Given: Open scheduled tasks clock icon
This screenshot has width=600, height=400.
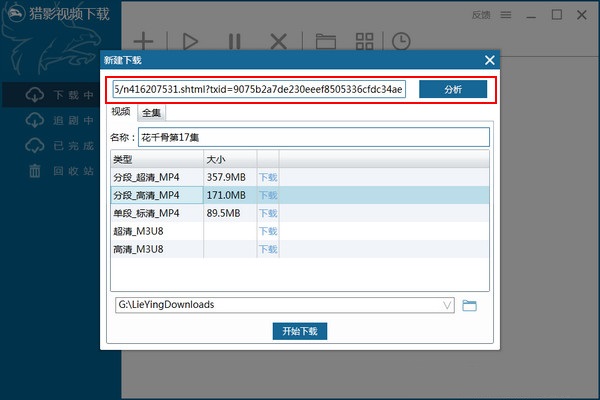Looking at the screenshot, I should coord(401,41).
